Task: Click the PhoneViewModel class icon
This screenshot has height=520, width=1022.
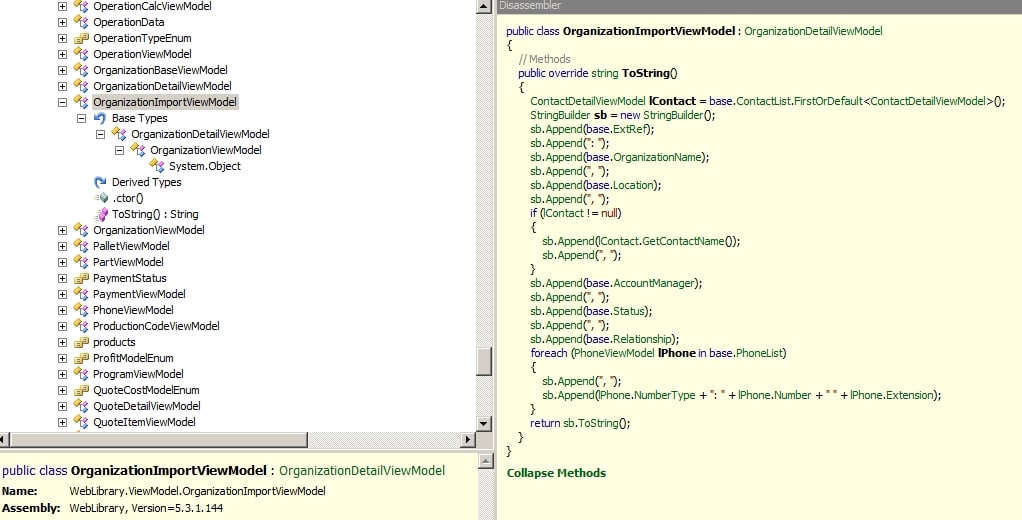Action: 81,310
